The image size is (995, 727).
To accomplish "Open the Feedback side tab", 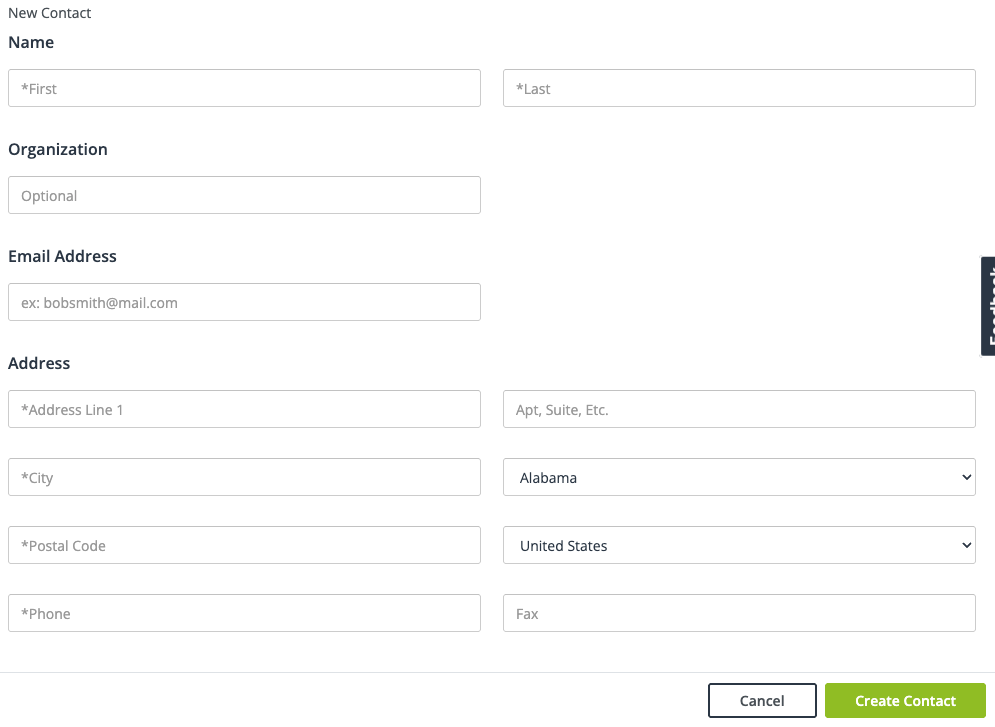I will pyautogui.click(x=988, y=306).
